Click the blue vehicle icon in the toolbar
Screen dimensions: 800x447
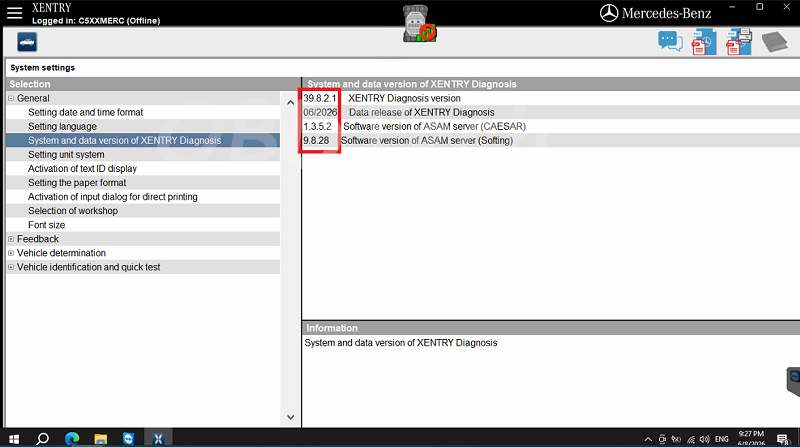[x=27, y=42]
